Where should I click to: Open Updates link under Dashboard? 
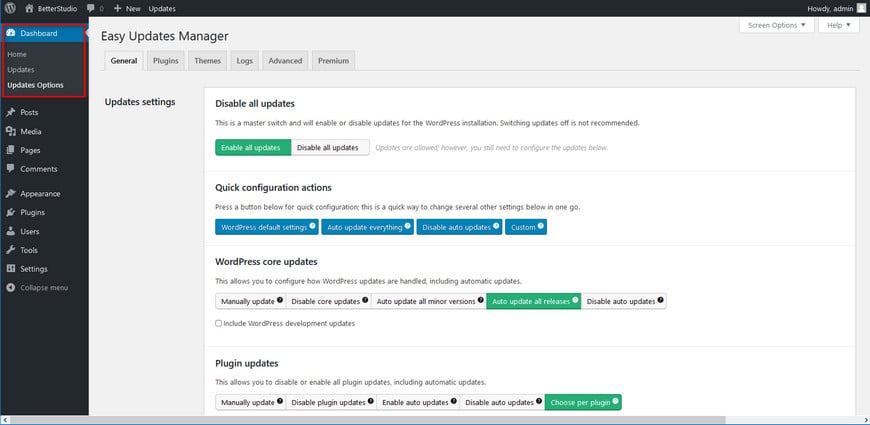(21, 70)
